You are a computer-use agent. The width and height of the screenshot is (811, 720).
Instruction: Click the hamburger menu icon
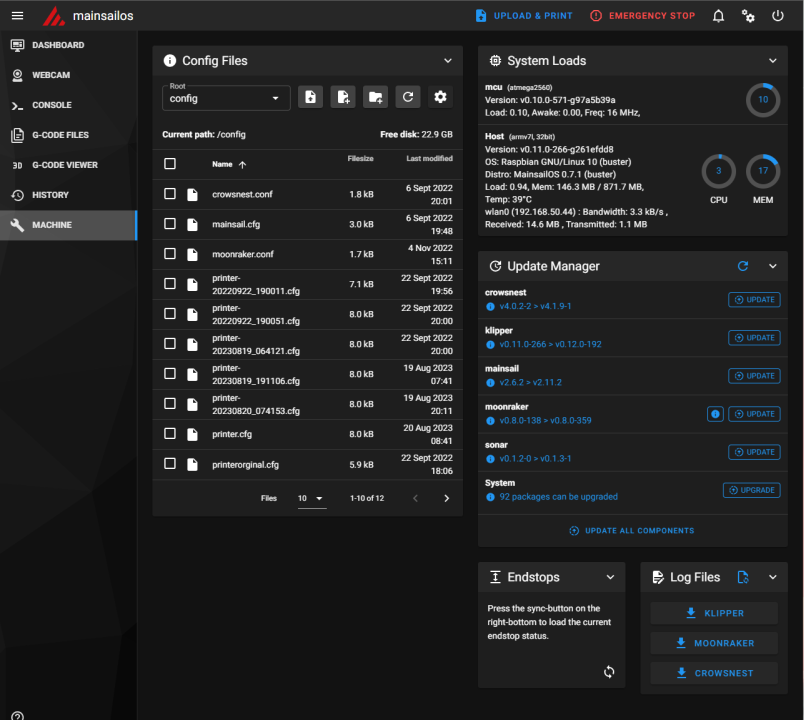17,16
